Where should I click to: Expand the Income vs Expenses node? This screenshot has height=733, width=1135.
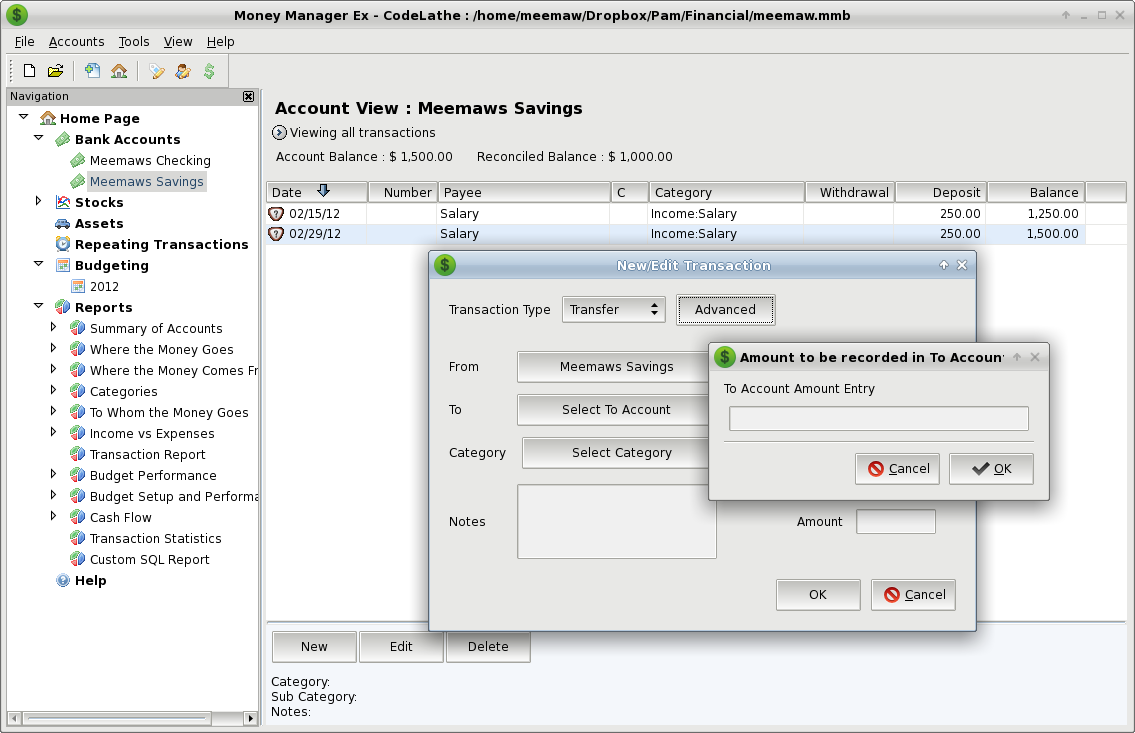[53, 432]
